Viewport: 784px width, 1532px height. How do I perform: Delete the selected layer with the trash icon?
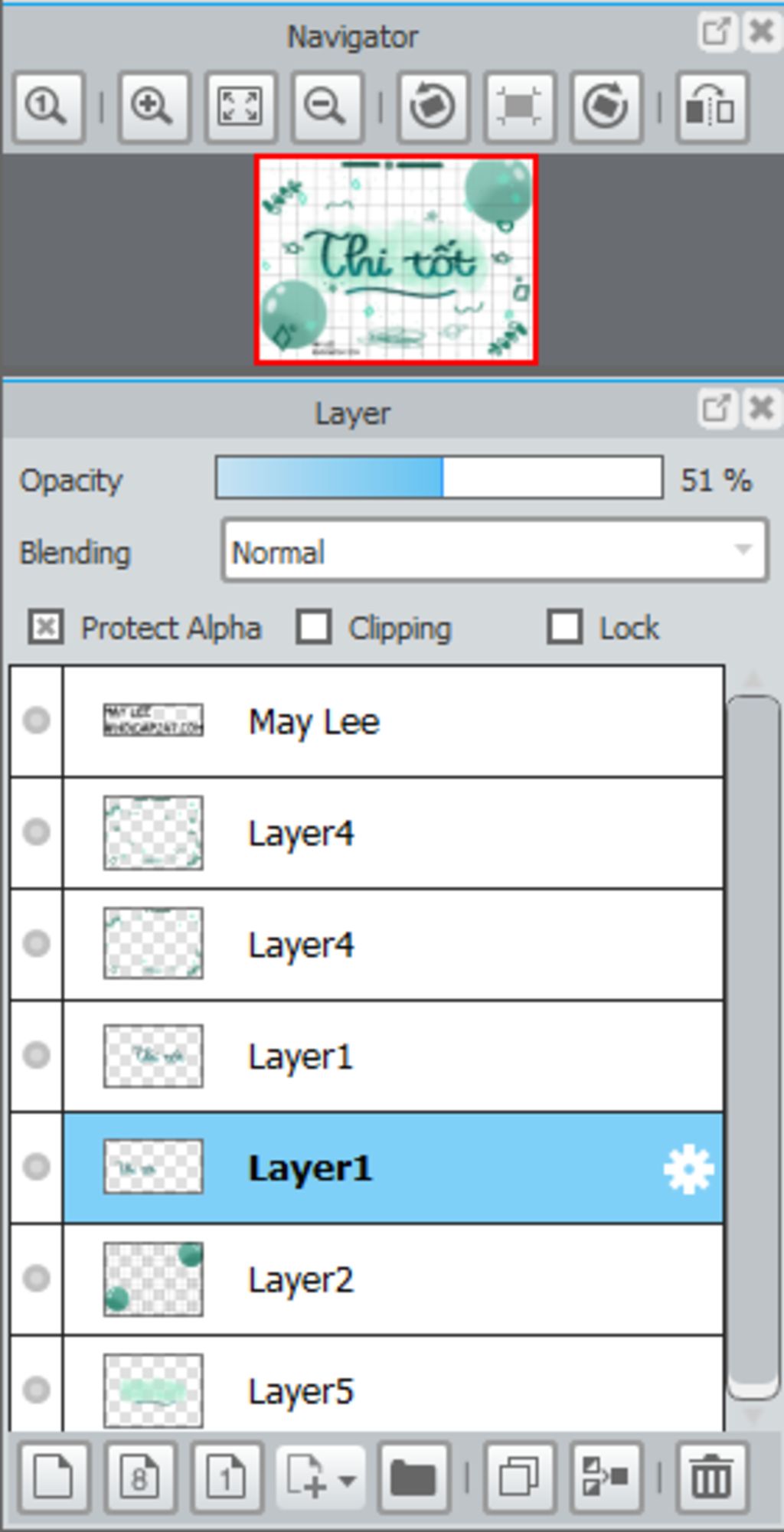pyautogui.click(x=711, y=1477)
